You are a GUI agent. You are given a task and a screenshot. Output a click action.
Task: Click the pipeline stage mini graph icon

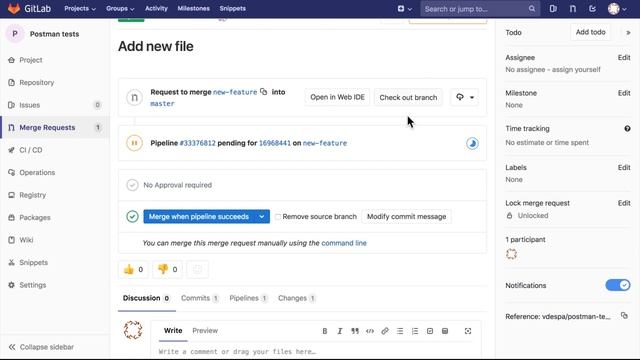(x=472, y=143)
